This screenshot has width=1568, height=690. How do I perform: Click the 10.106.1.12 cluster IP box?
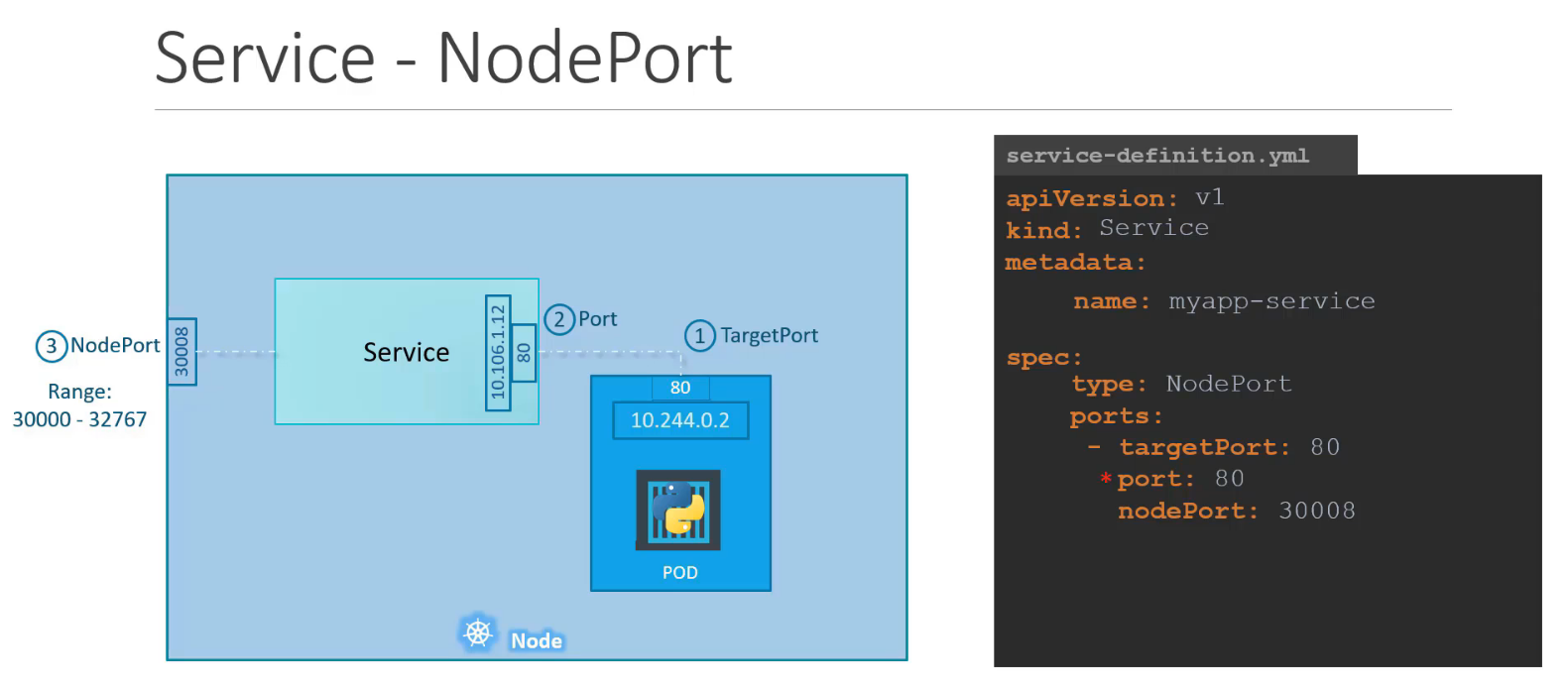(498, 353)
